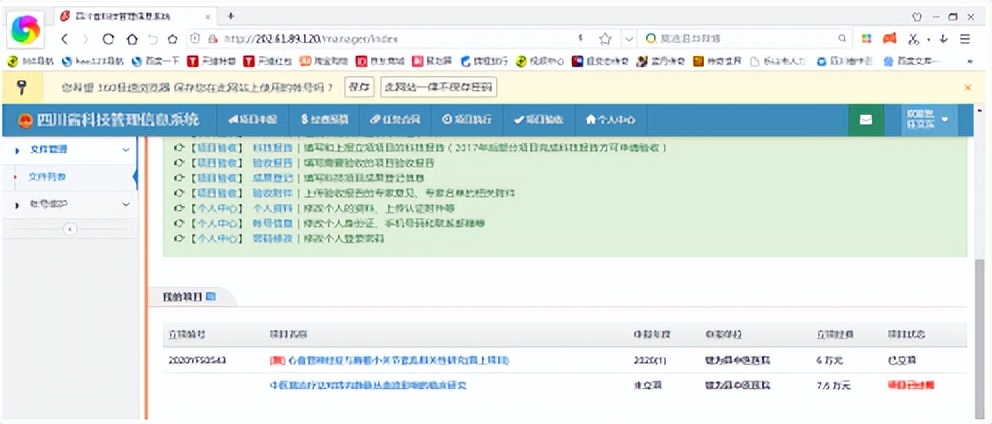This screenshot has height=424, width=992.
Task: Open the address bar history dropdown chevron
Action: [628, 39]
